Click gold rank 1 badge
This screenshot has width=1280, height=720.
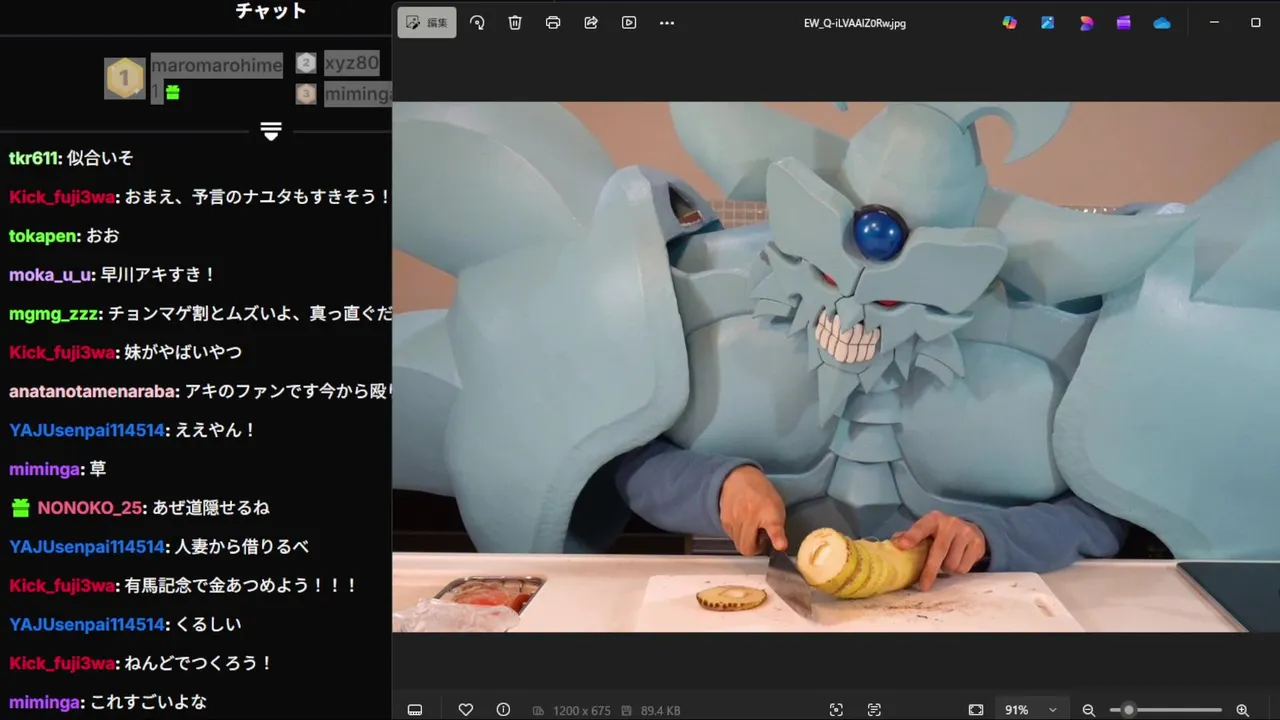pyautogui.click(x=125, y=77)
